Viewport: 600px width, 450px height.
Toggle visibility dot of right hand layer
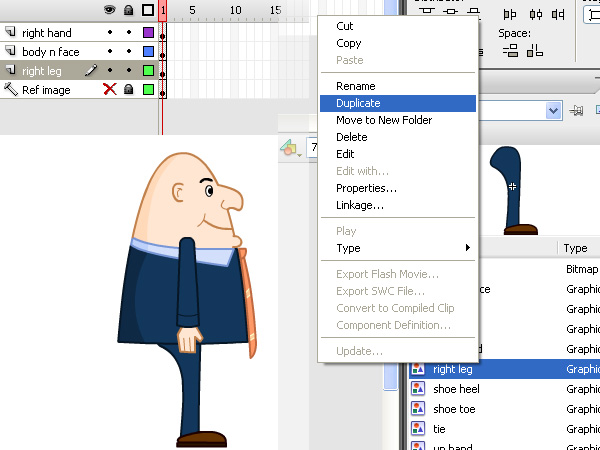(x=110, y=33)
